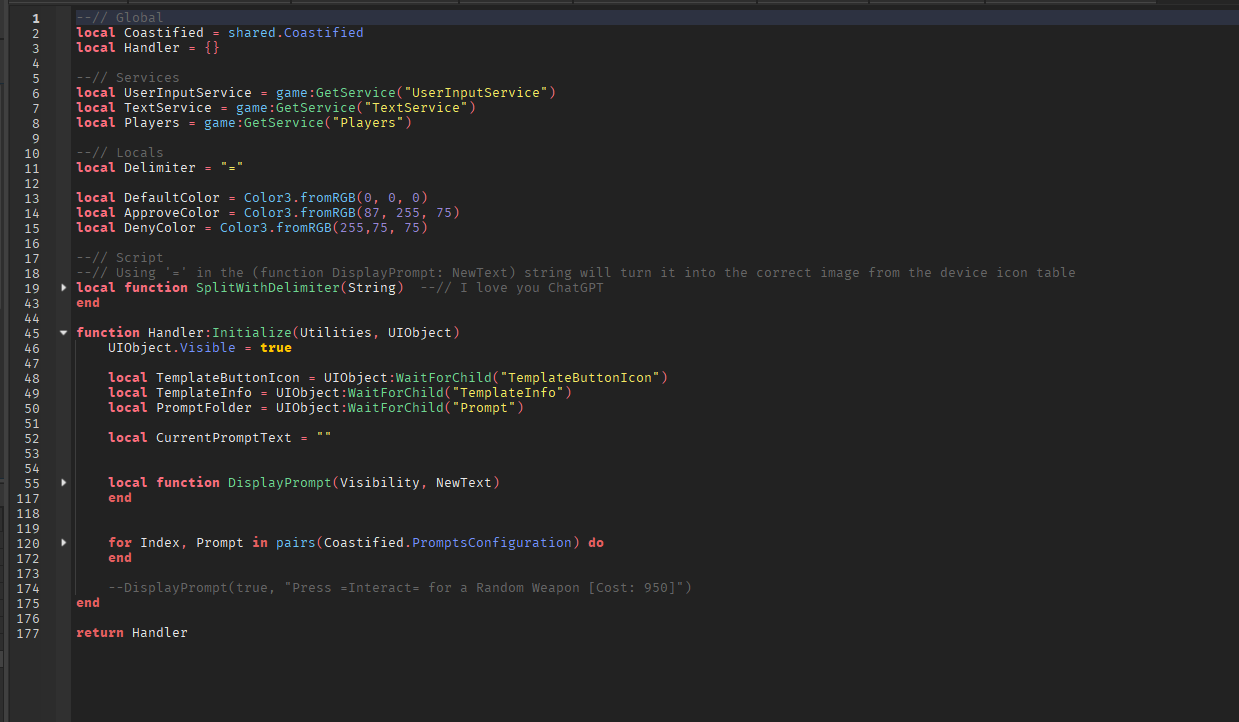Click the "TemplateButtonIcon" string argument

(x=579, y=378)
